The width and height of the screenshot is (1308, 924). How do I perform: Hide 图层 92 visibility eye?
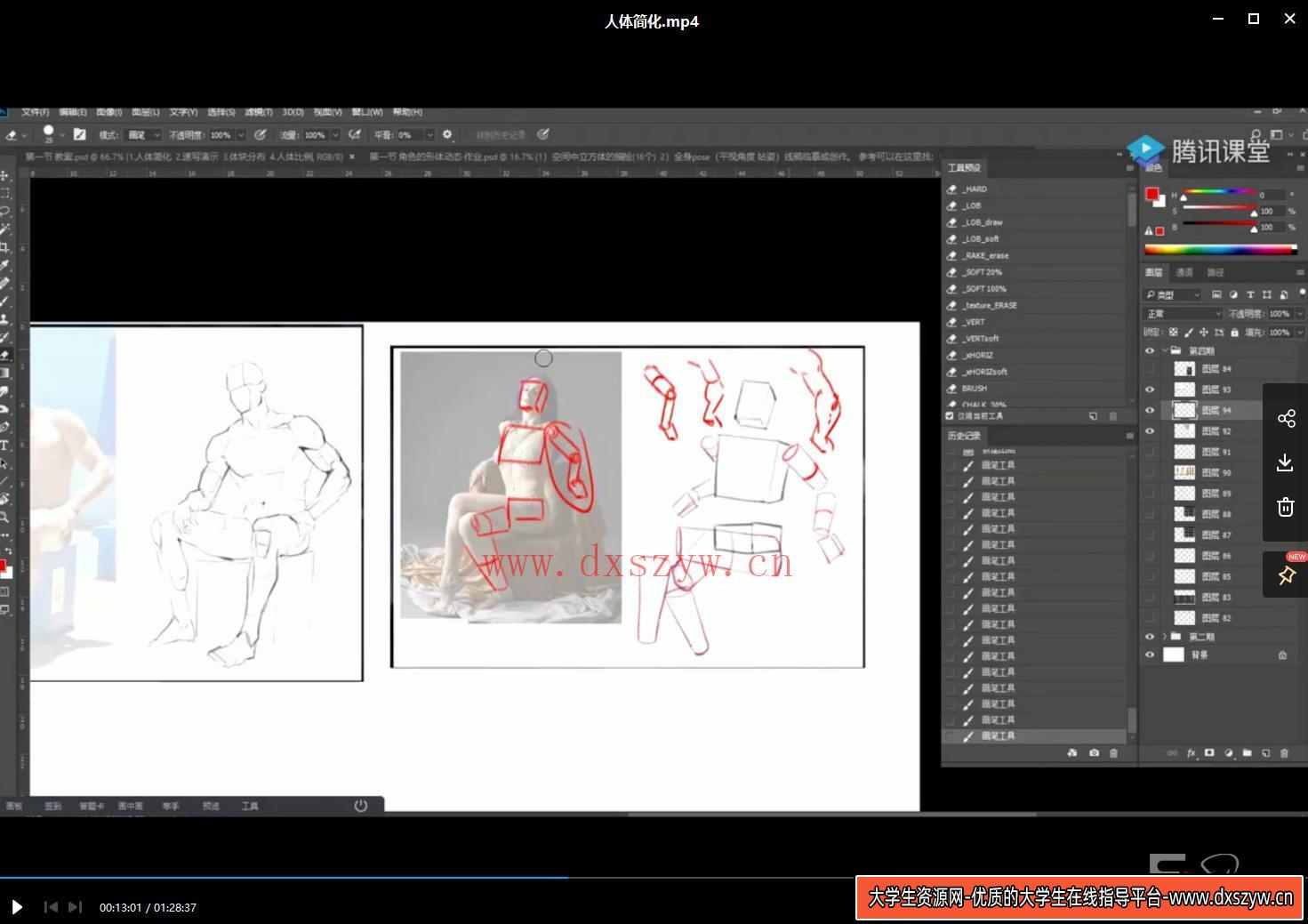point(1149,431)
